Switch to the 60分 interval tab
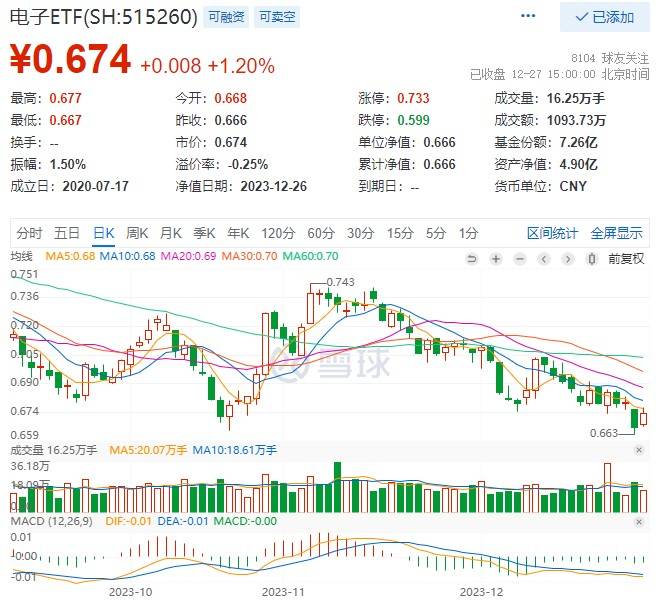The image size is (660, 602). click(x=321, y=233)
